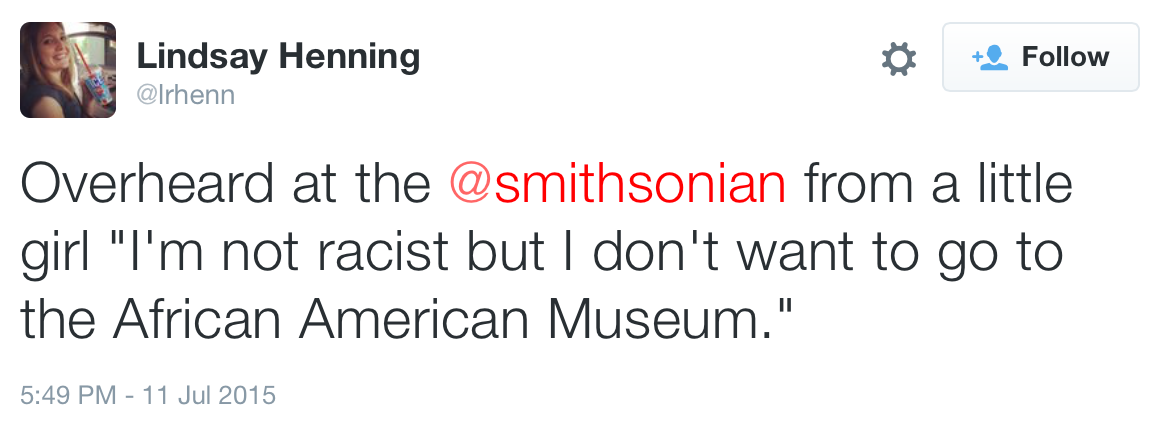Click the word "Museum." ending the tweet
Screen dimensions: 1166x430
click(668, 319)
